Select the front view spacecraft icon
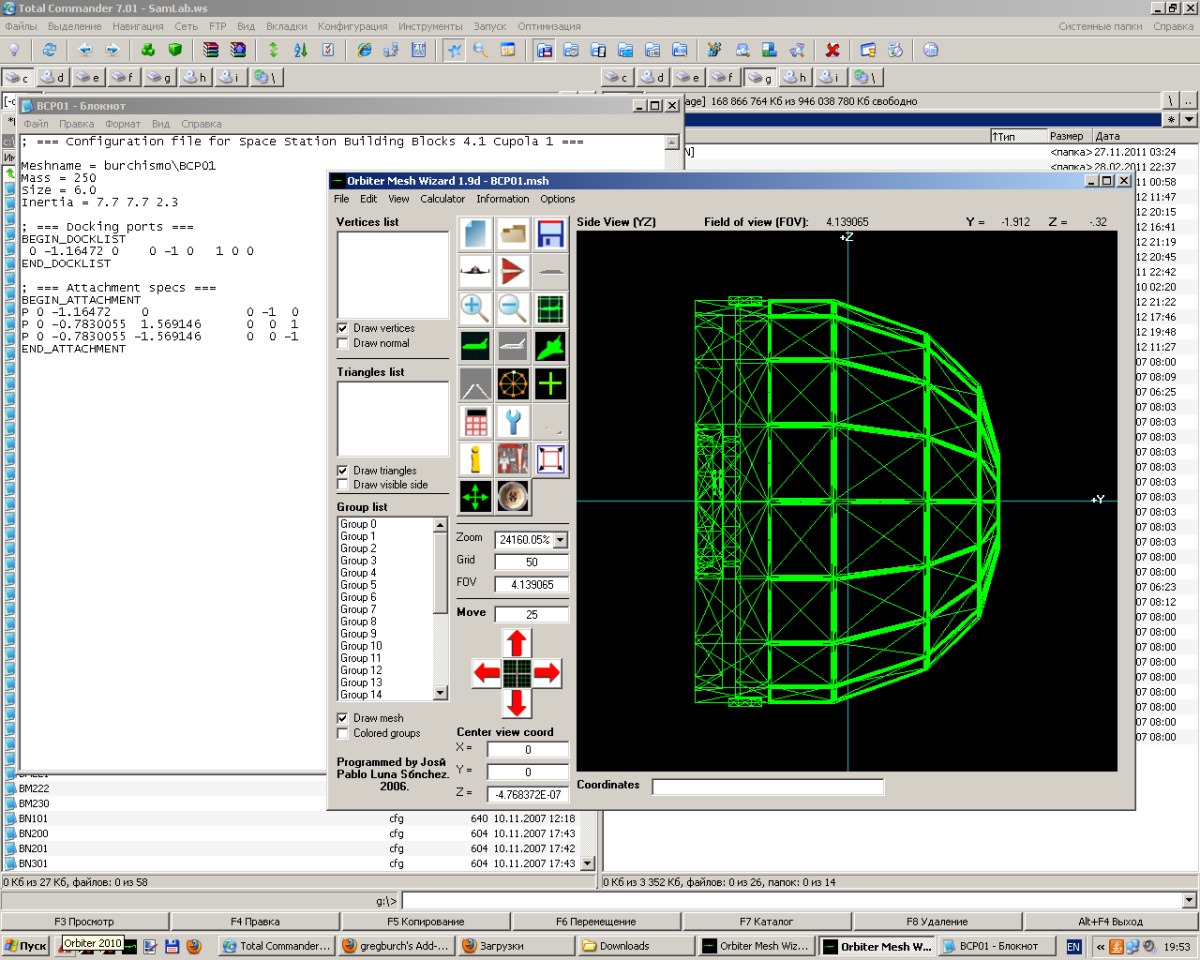1200x960 pixels. click(x=476, y=271)
